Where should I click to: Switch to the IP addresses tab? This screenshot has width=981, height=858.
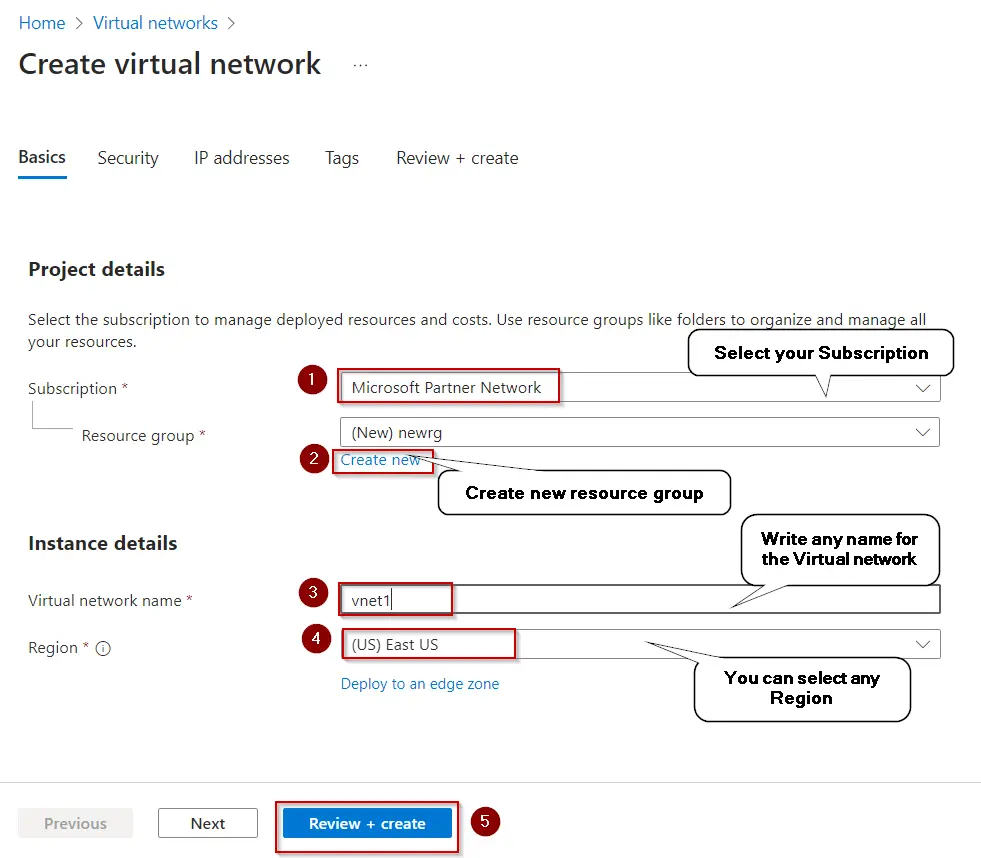[241, 158]
